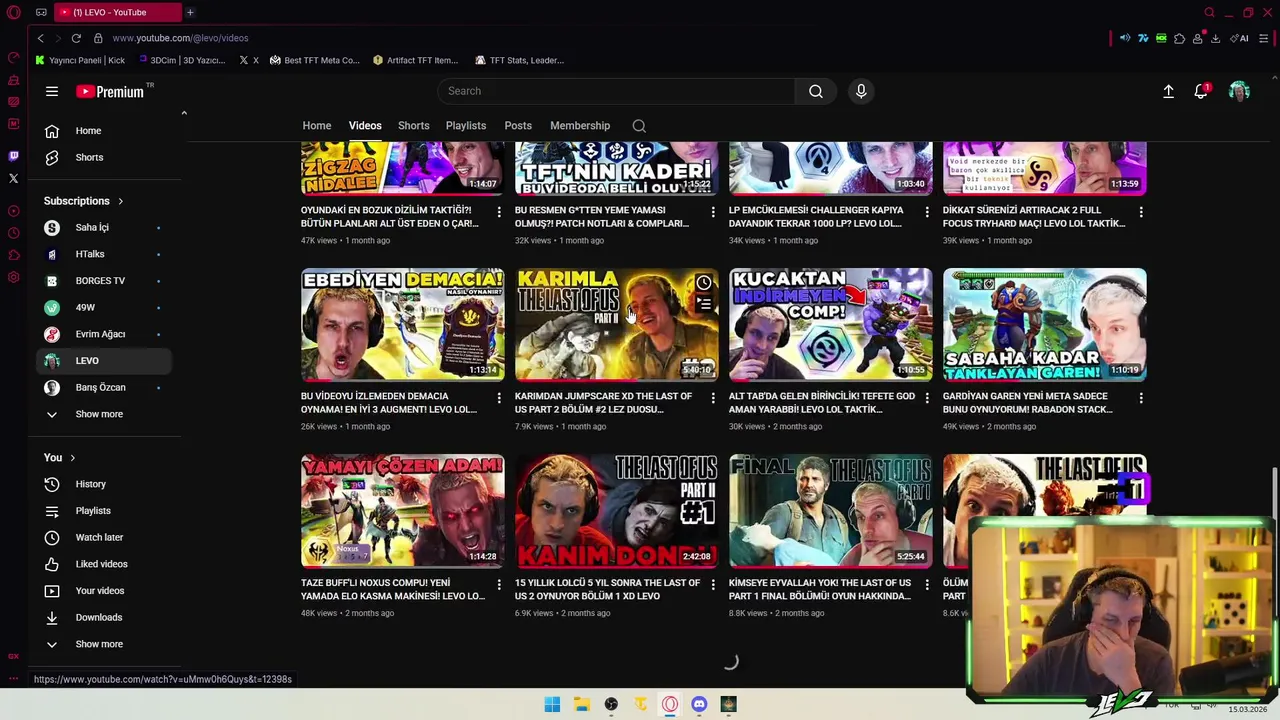Switch to the channel Shorts tab
The width and height of the screenshot is (1280, 720).
414,126
